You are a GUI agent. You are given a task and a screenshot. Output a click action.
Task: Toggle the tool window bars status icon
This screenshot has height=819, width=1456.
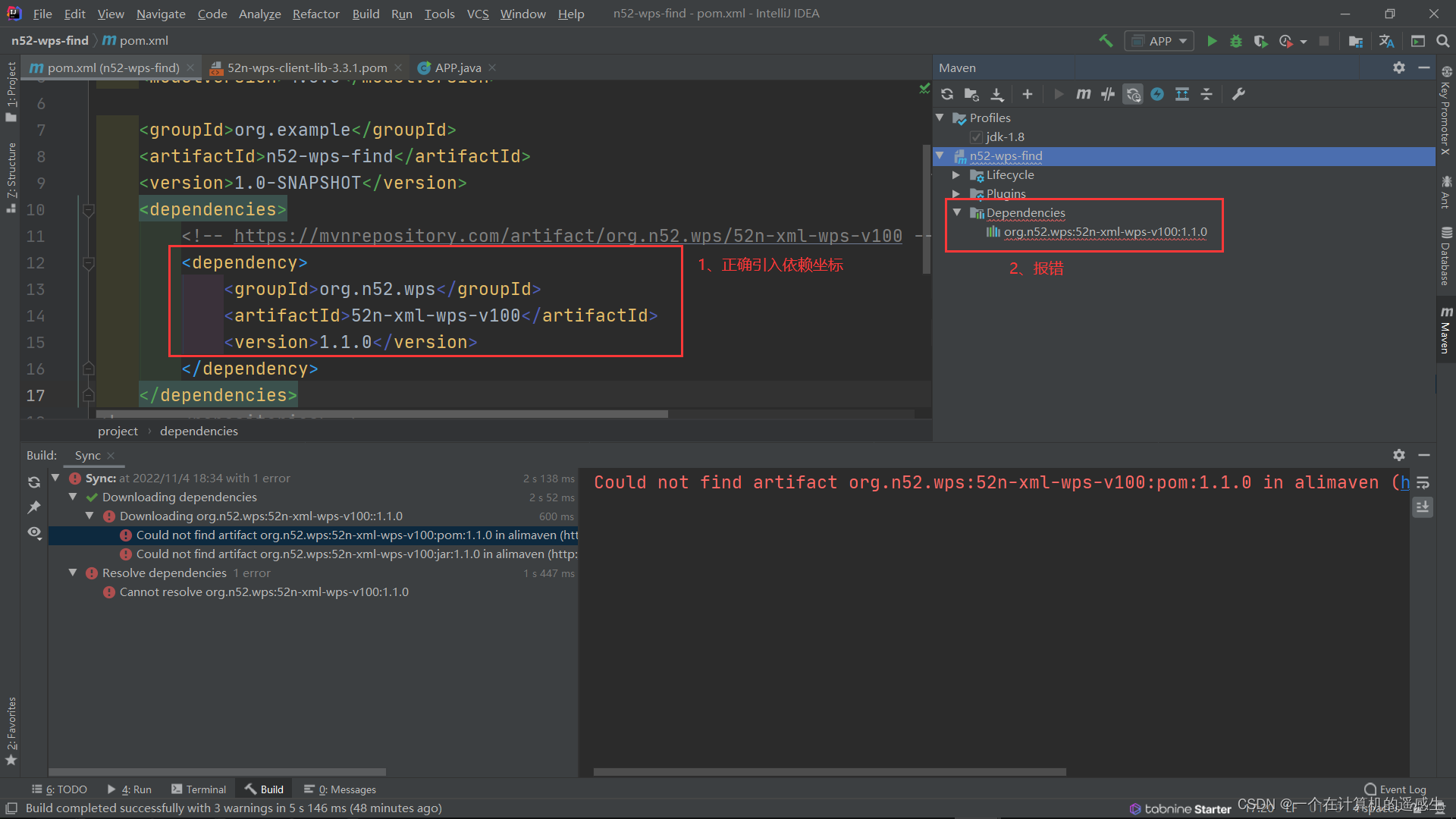coord(11,808)
